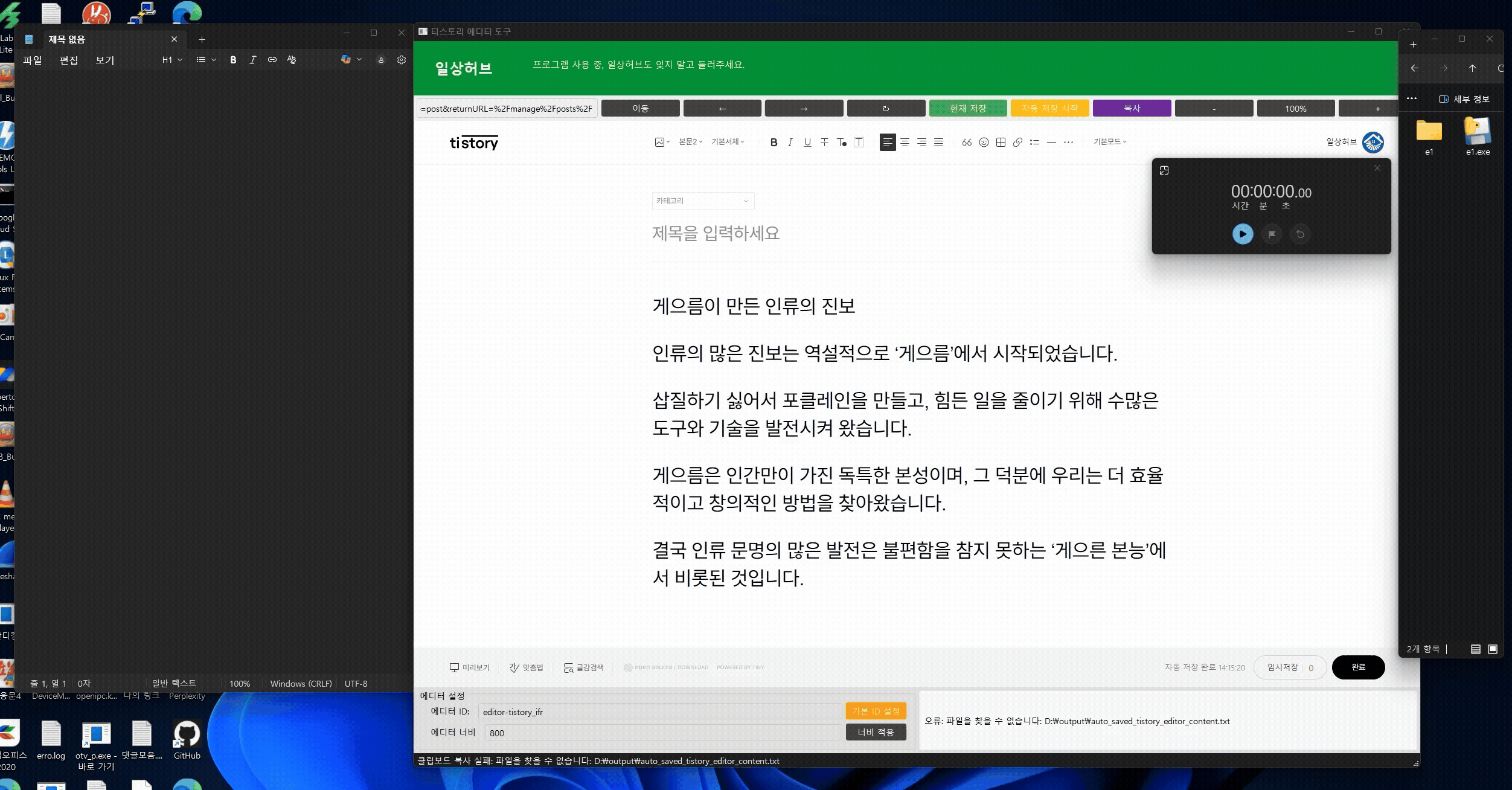Toggle bold formatting in the Tistory toolbar
This screenshot has height=790, width=1512.
[x=774, y=143]
